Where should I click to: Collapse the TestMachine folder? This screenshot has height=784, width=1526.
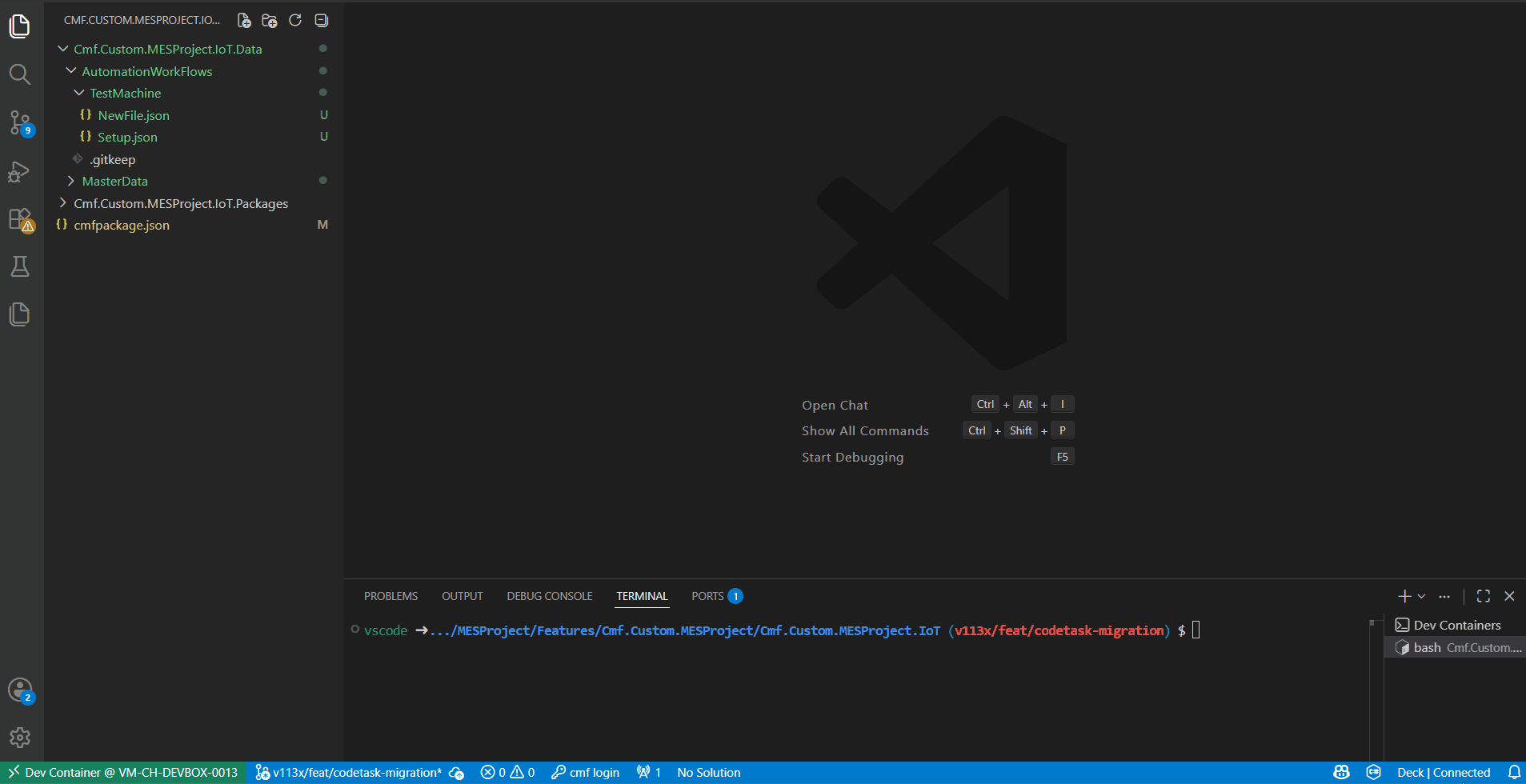194,93
